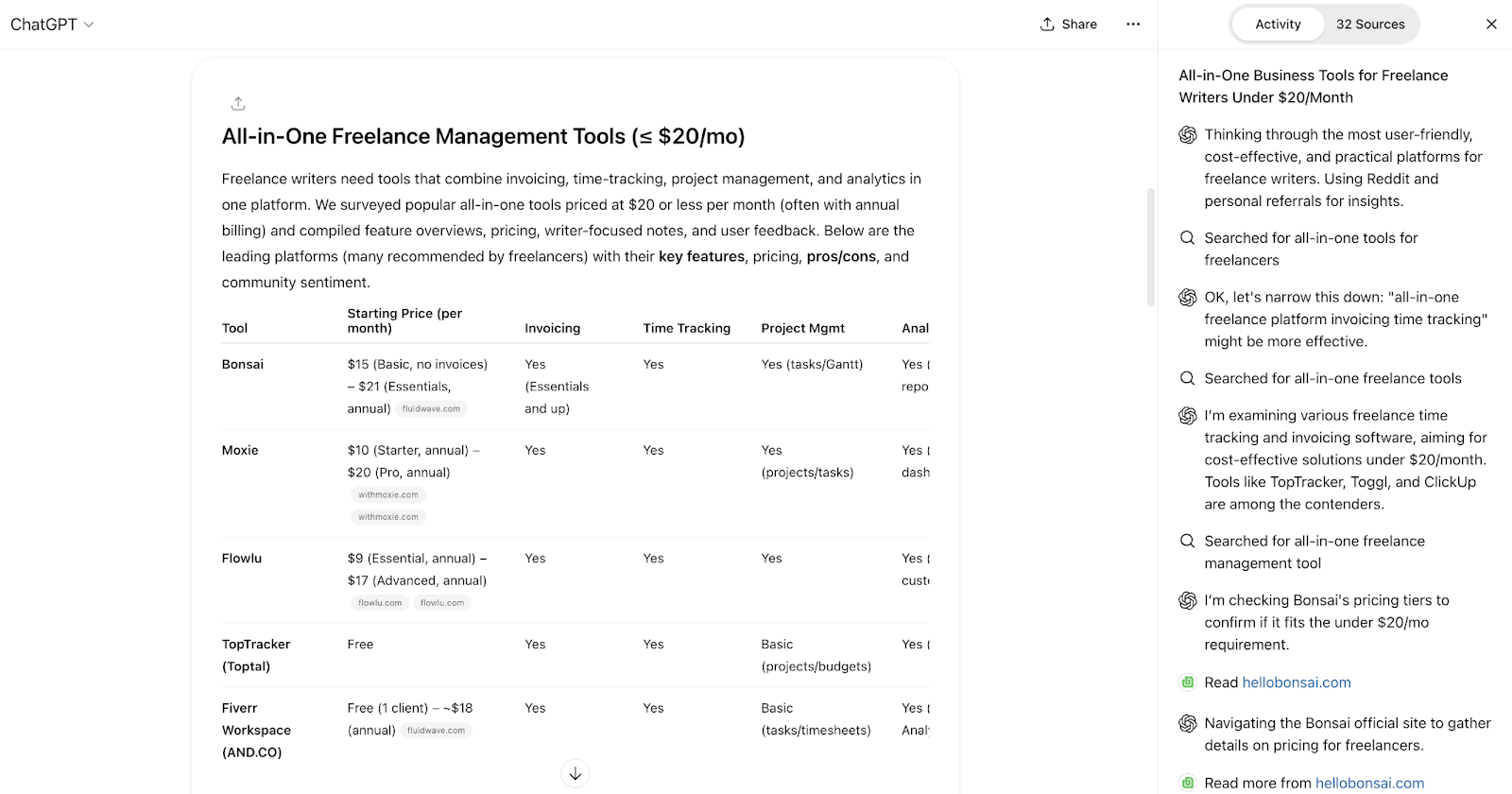
Task: Click the first flowlu.com citation chip
Action: [380, 603]
